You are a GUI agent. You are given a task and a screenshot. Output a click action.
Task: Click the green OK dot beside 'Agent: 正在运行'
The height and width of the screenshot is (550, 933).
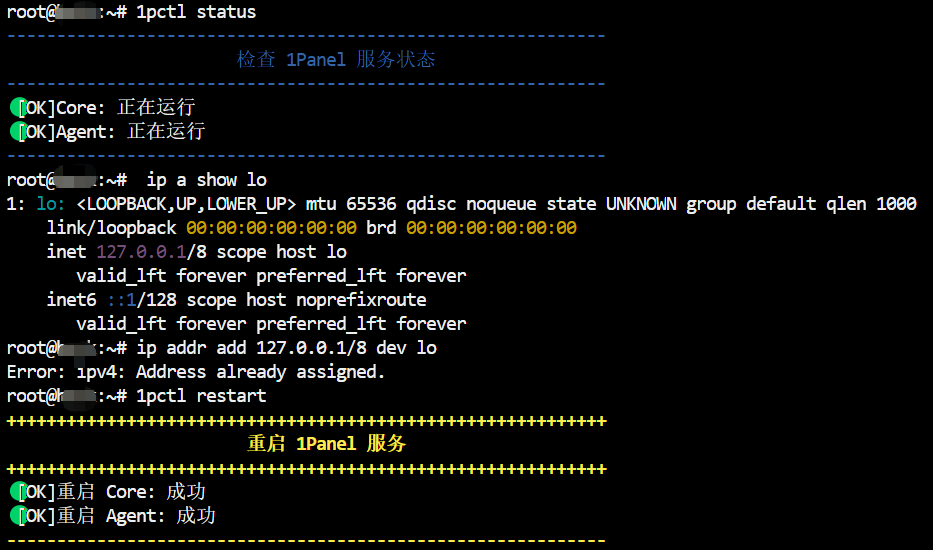18,132
